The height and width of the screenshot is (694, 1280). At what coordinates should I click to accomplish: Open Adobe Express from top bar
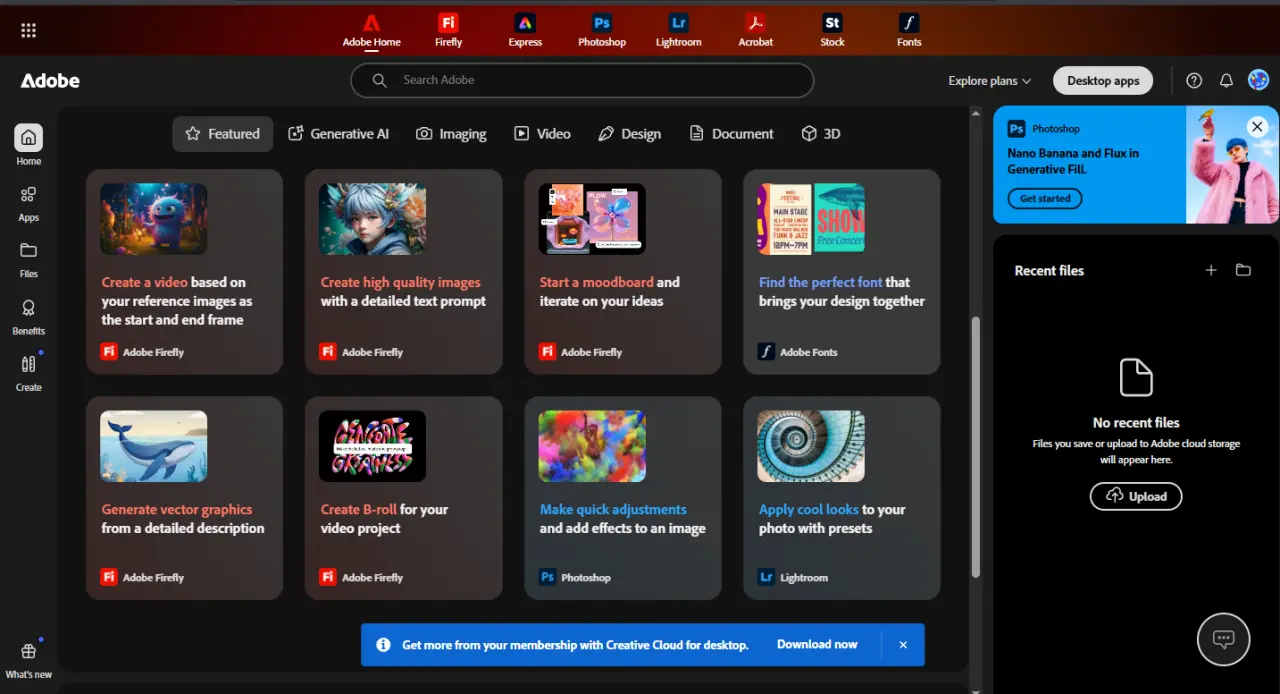tap(525, 30)
